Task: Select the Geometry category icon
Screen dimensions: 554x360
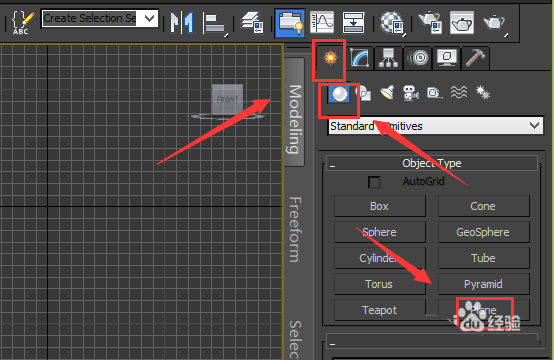Action: 339,94
